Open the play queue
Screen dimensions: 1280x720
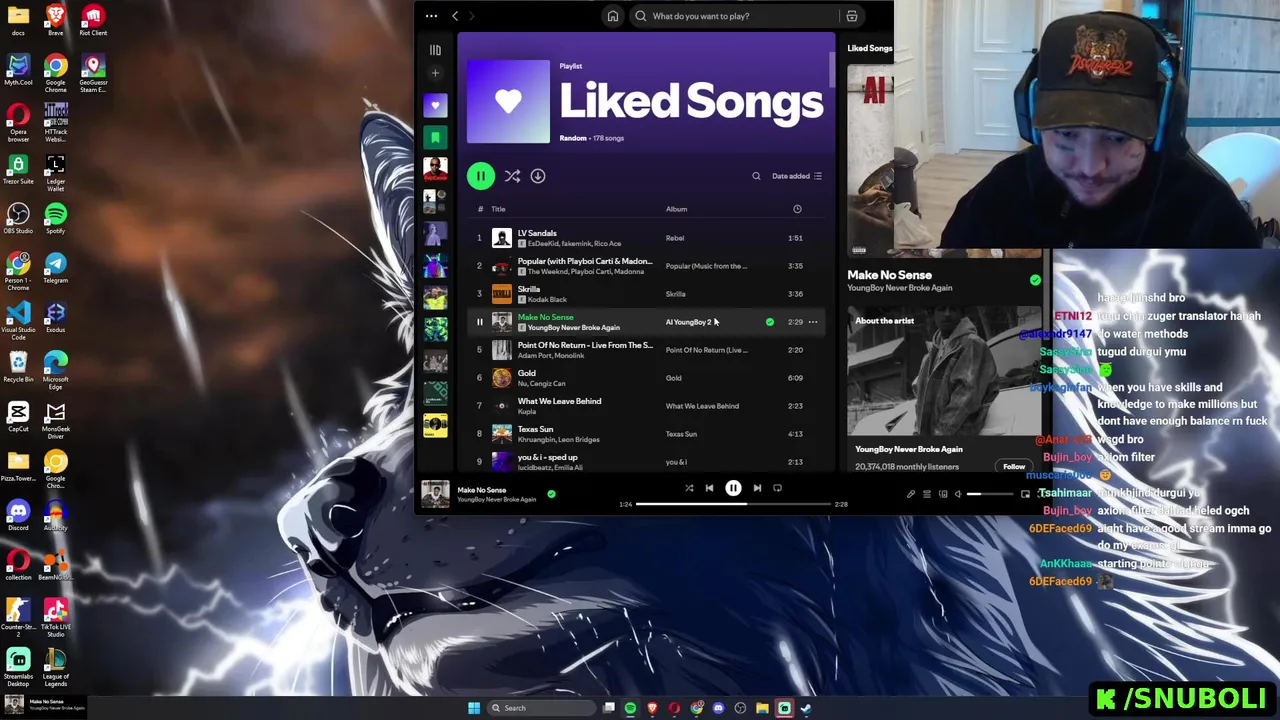click(x=926, y=494)
